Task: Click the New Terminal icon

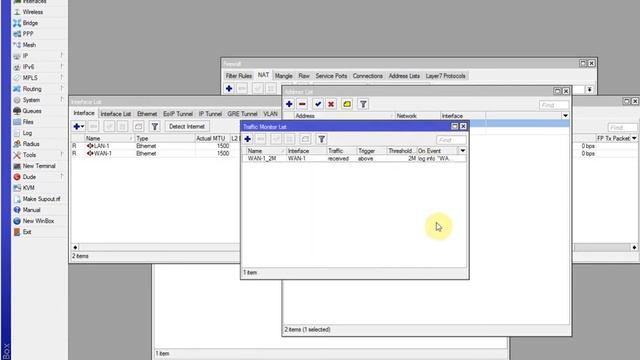Action: click(17, 166)
